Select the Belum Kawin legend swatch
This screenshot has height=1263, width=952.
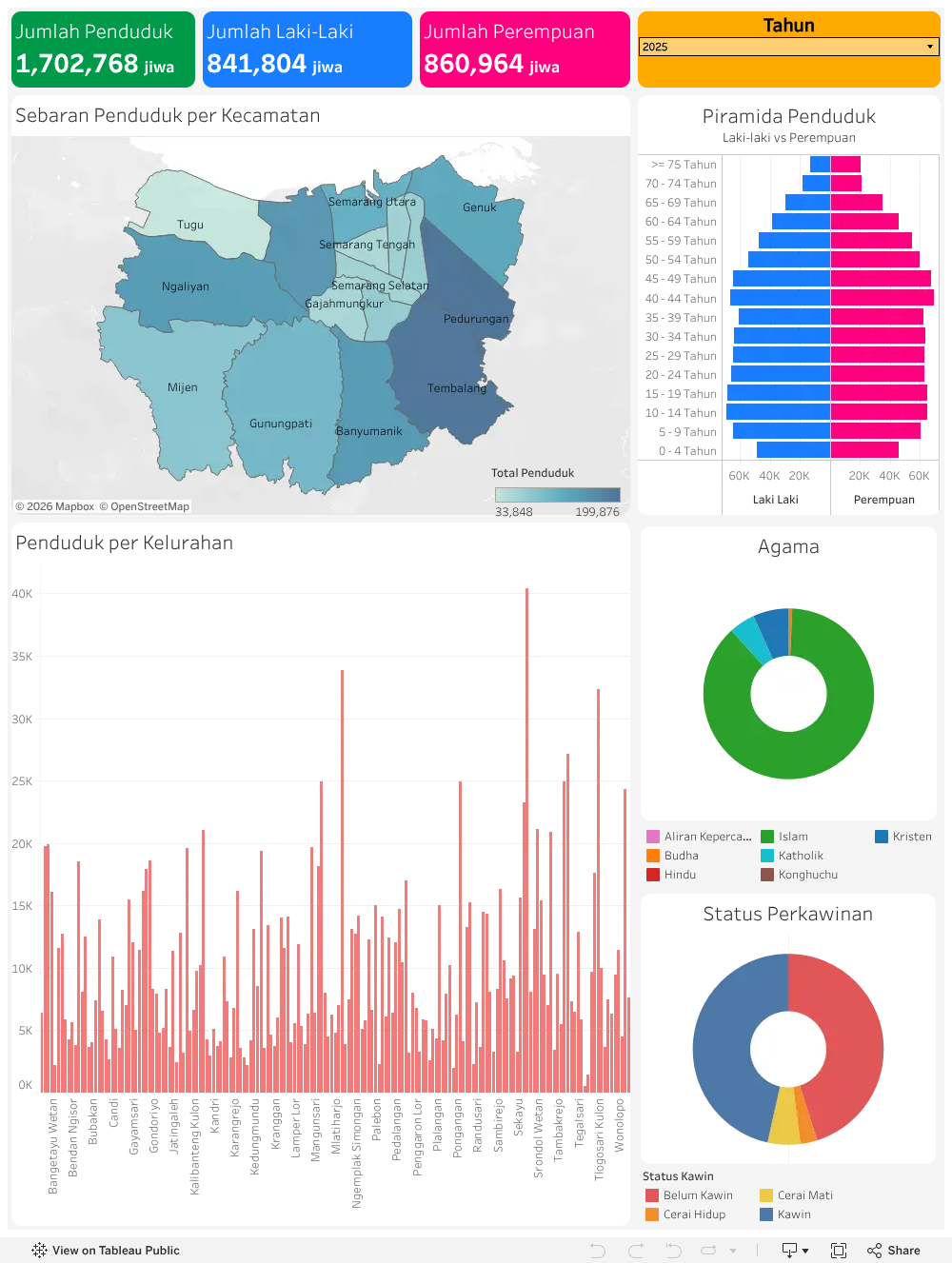[652, 1195]
